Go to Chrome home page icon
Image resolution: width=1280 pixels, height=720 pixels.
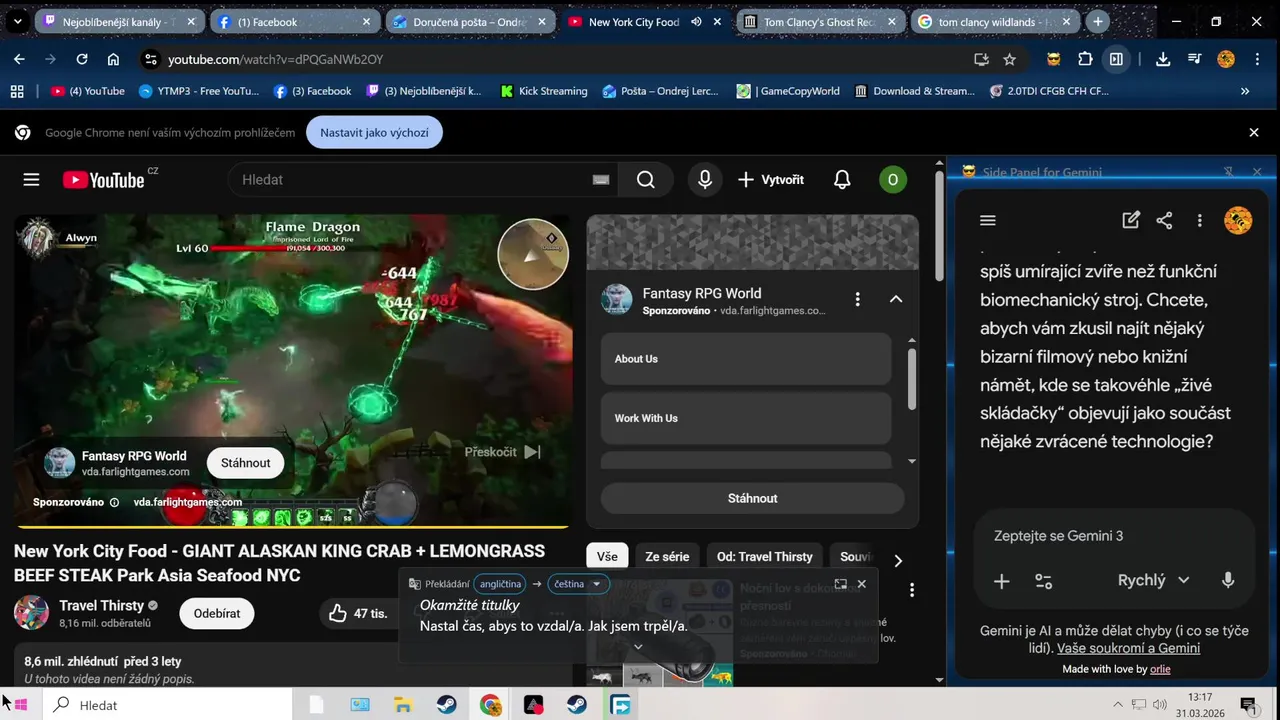[x=113, y=59]
